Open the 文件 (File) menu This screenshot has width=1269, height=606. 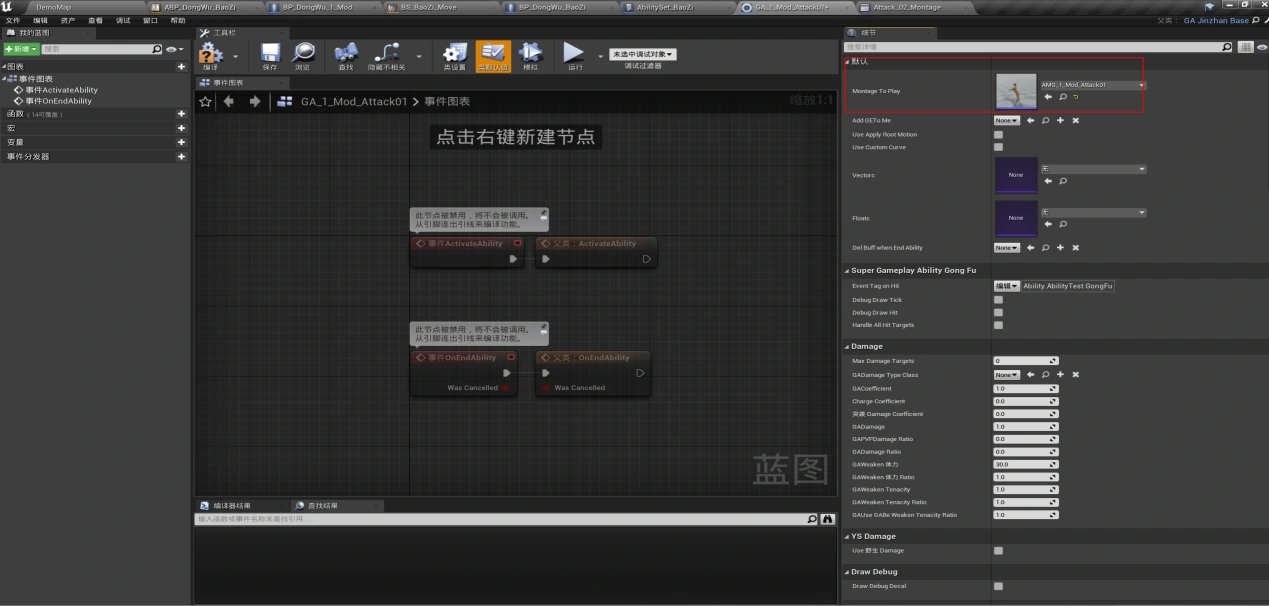coord(13,20)
